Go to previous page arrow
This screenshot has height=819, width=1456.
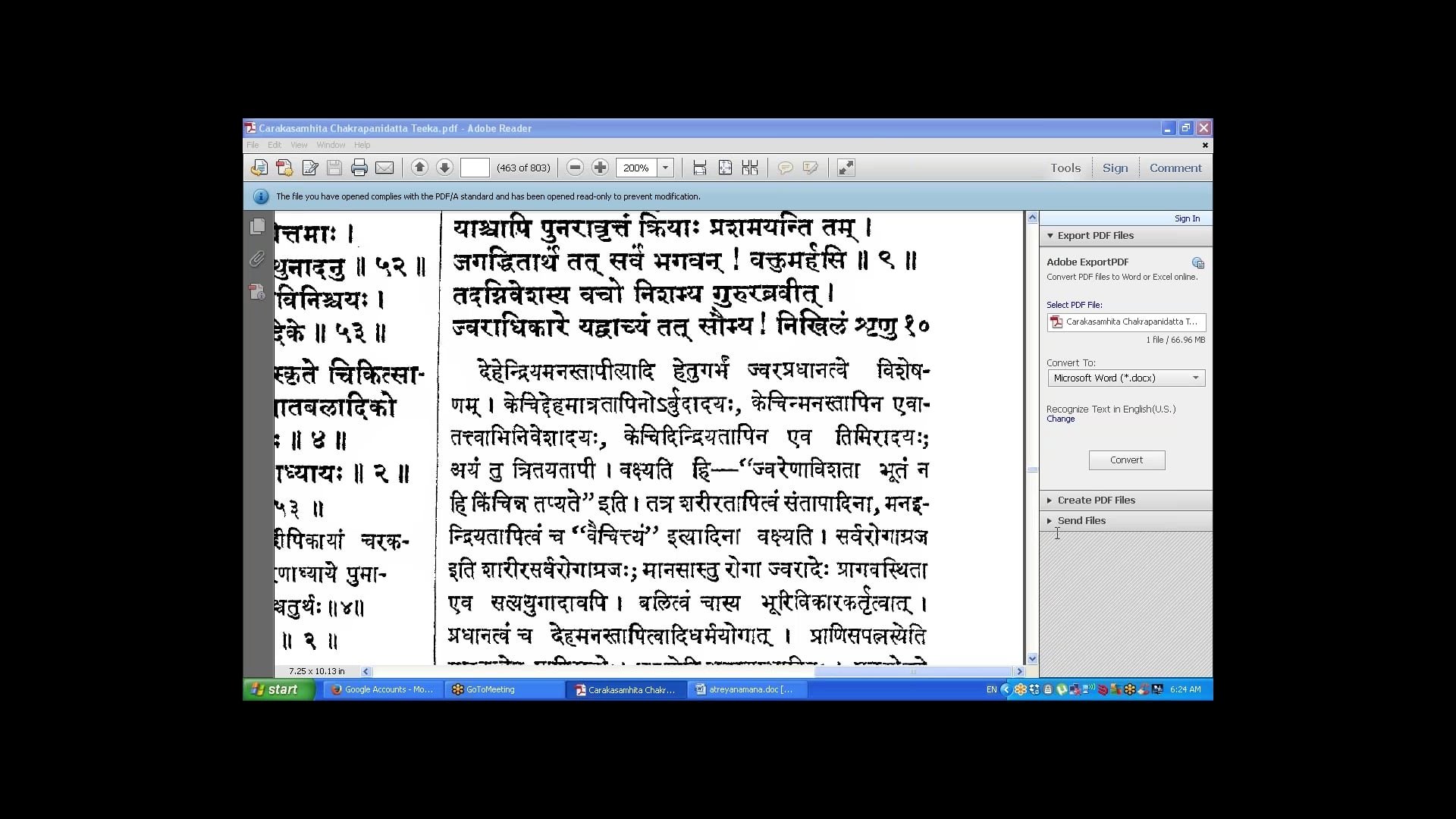click(419, 168)
